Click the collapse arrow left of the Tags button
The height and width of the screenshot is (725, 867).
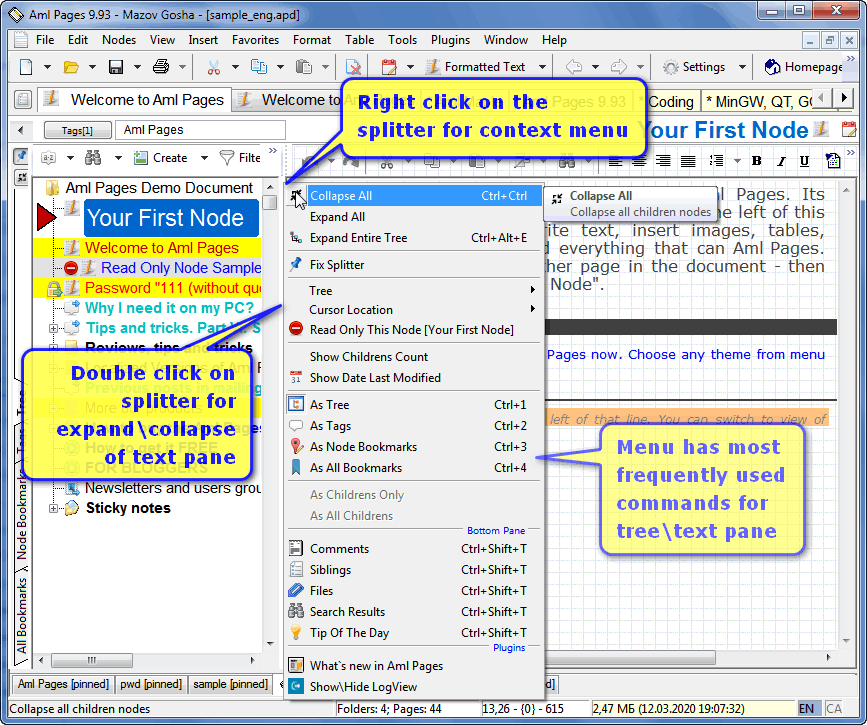tap(21, 131)
